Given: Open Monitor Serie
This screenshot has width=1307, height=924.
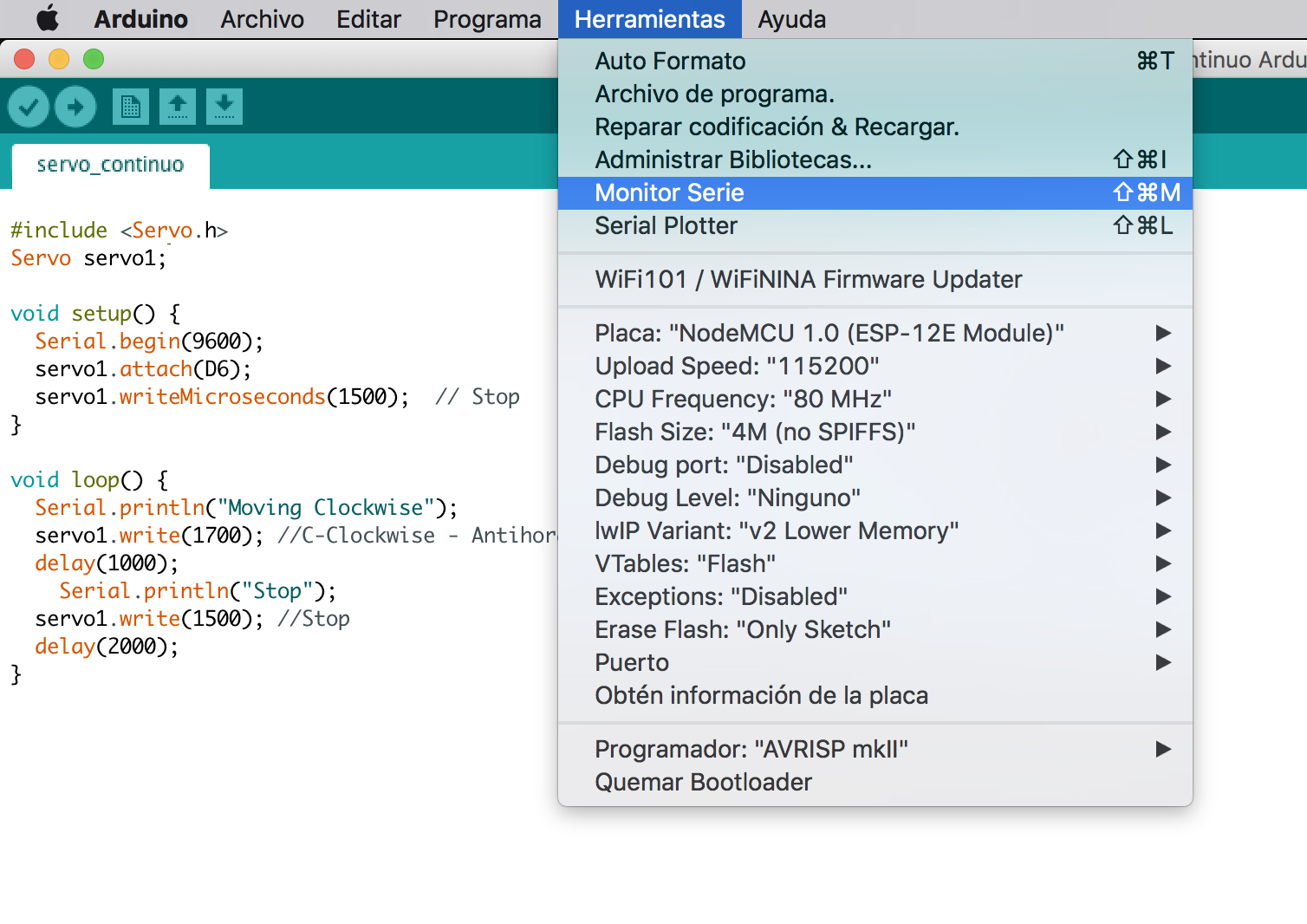Looking at the screenshot, I should pyautogui.click(x=875, y=192).
